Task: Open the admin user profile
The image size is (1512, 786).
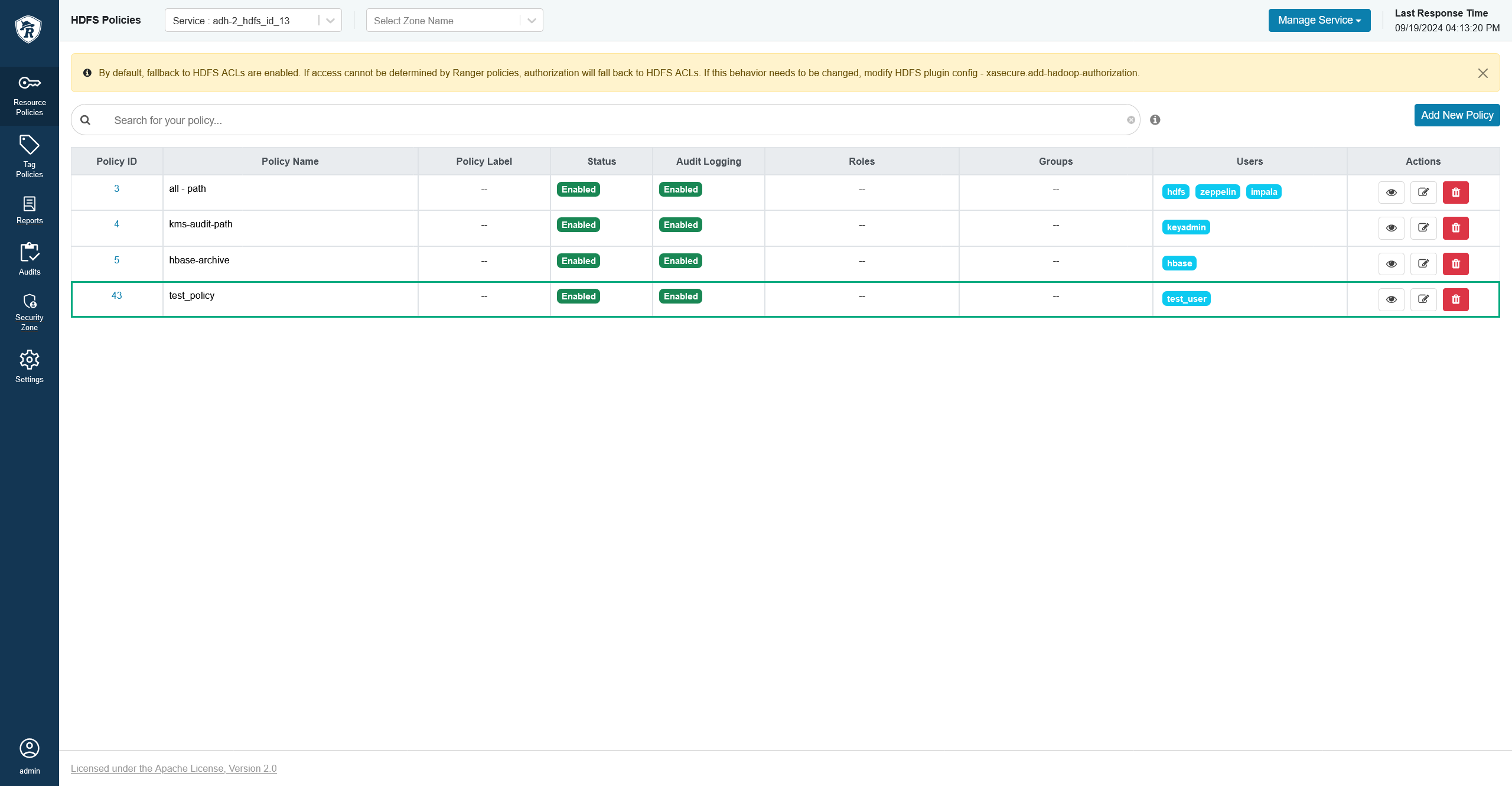Action: tap(30, 756)
